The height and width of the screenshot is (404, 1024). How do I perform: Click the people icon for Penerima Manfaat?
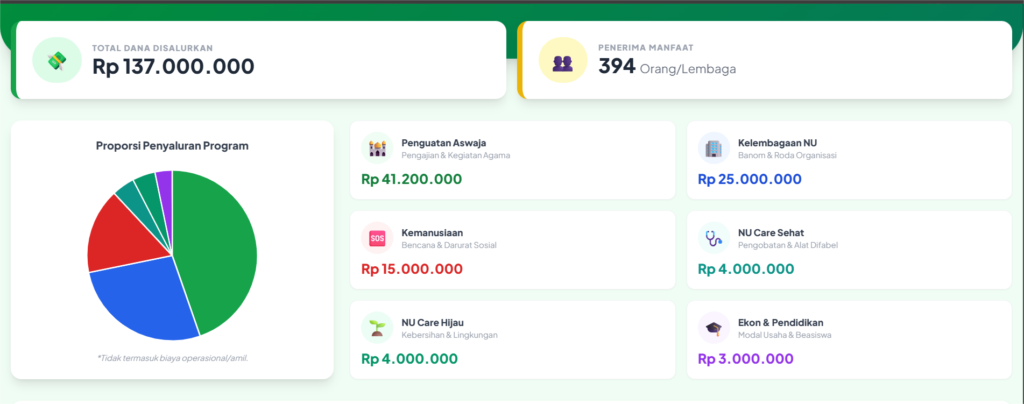click(562, 60)
